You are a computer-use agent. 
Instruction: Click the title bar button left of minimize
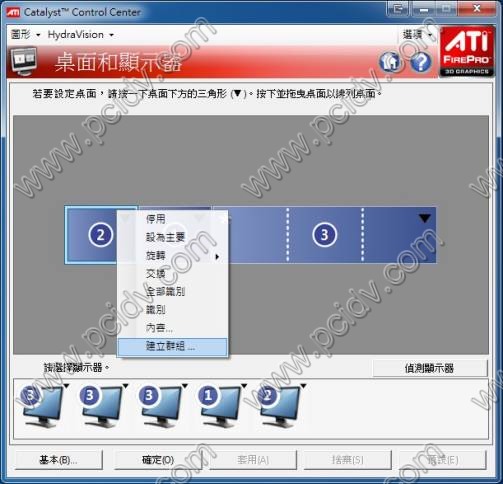click(x=398, y=8)
